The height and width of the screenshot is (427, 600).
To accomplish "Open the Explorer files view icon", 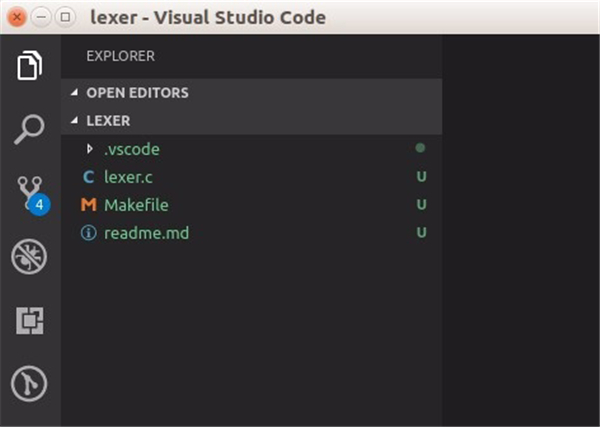I will (x=29, y=65).
